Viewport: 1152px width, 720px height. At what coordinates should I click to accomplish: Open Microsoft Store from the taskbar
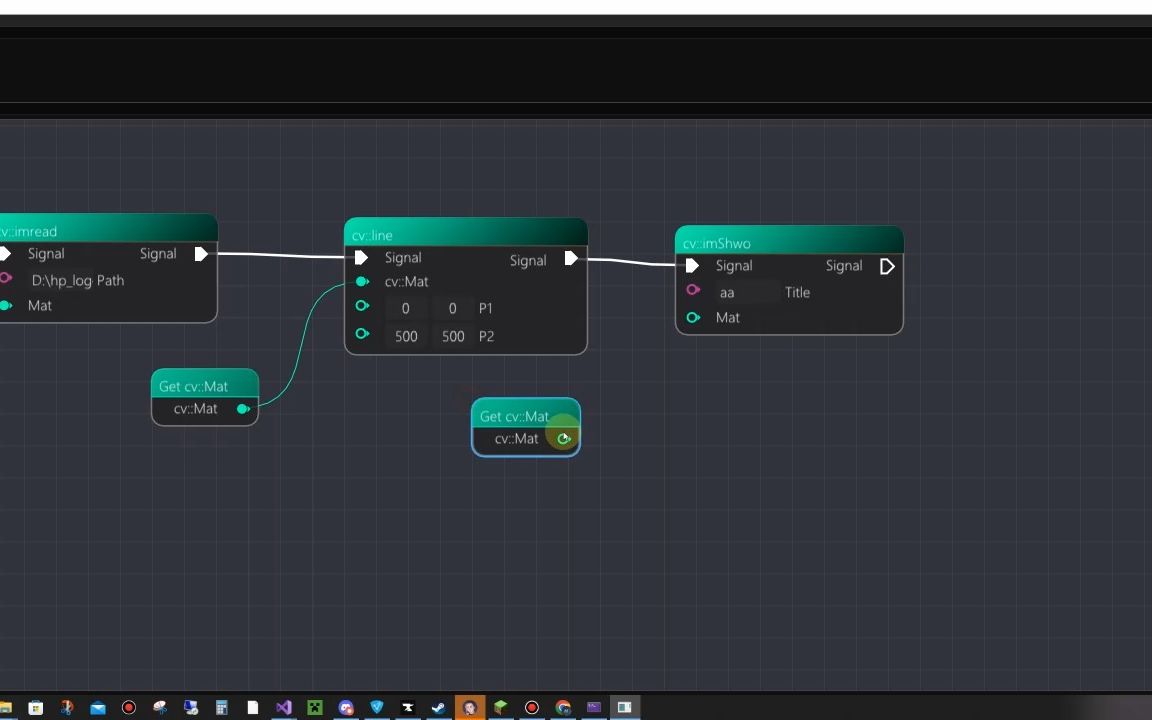tap(35, 708)
